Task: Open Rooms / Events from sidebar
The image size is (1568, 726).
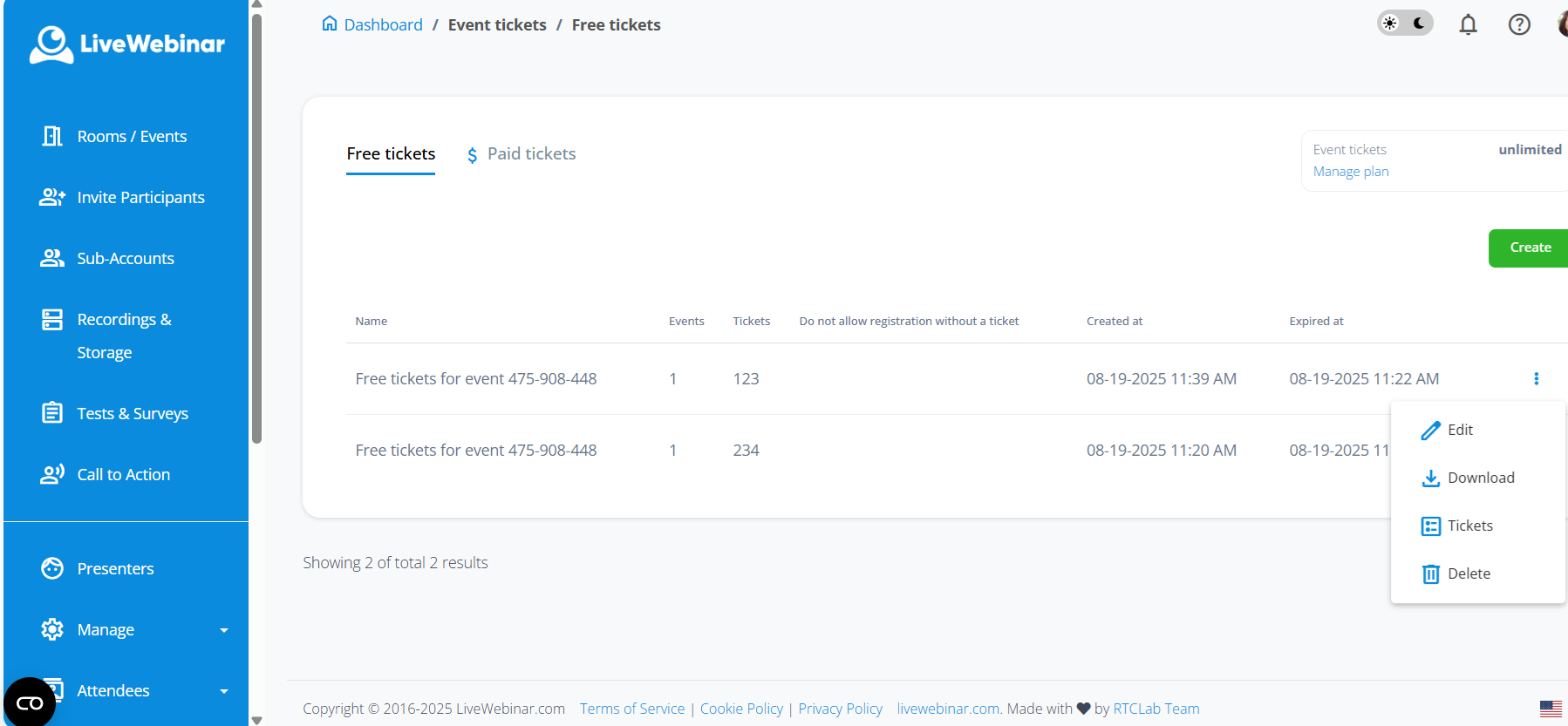Action: point(131,137)
